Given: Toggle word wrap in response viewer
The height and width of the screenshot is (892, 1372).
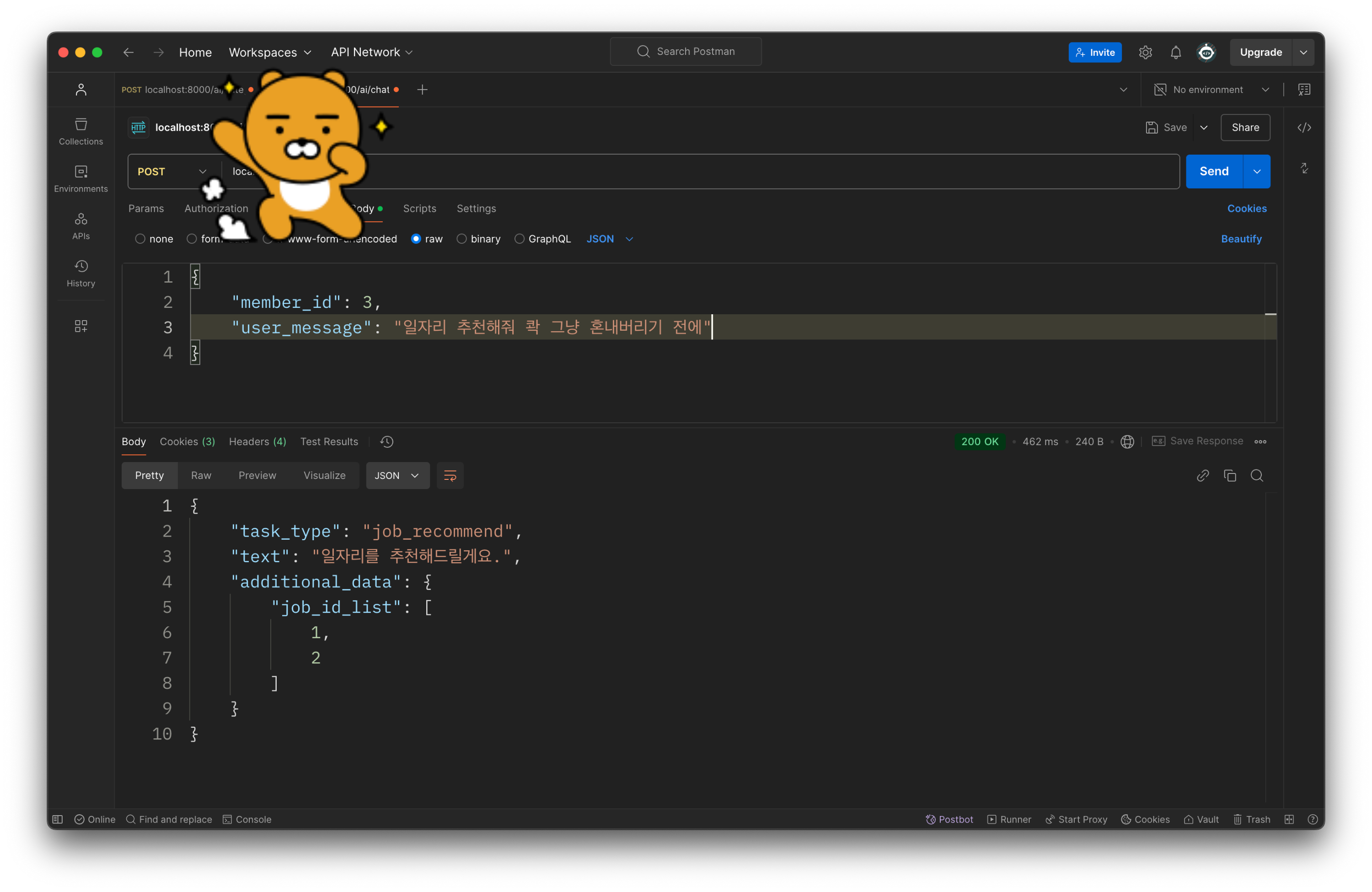Looking at the screenshot, I should (450, 476).
